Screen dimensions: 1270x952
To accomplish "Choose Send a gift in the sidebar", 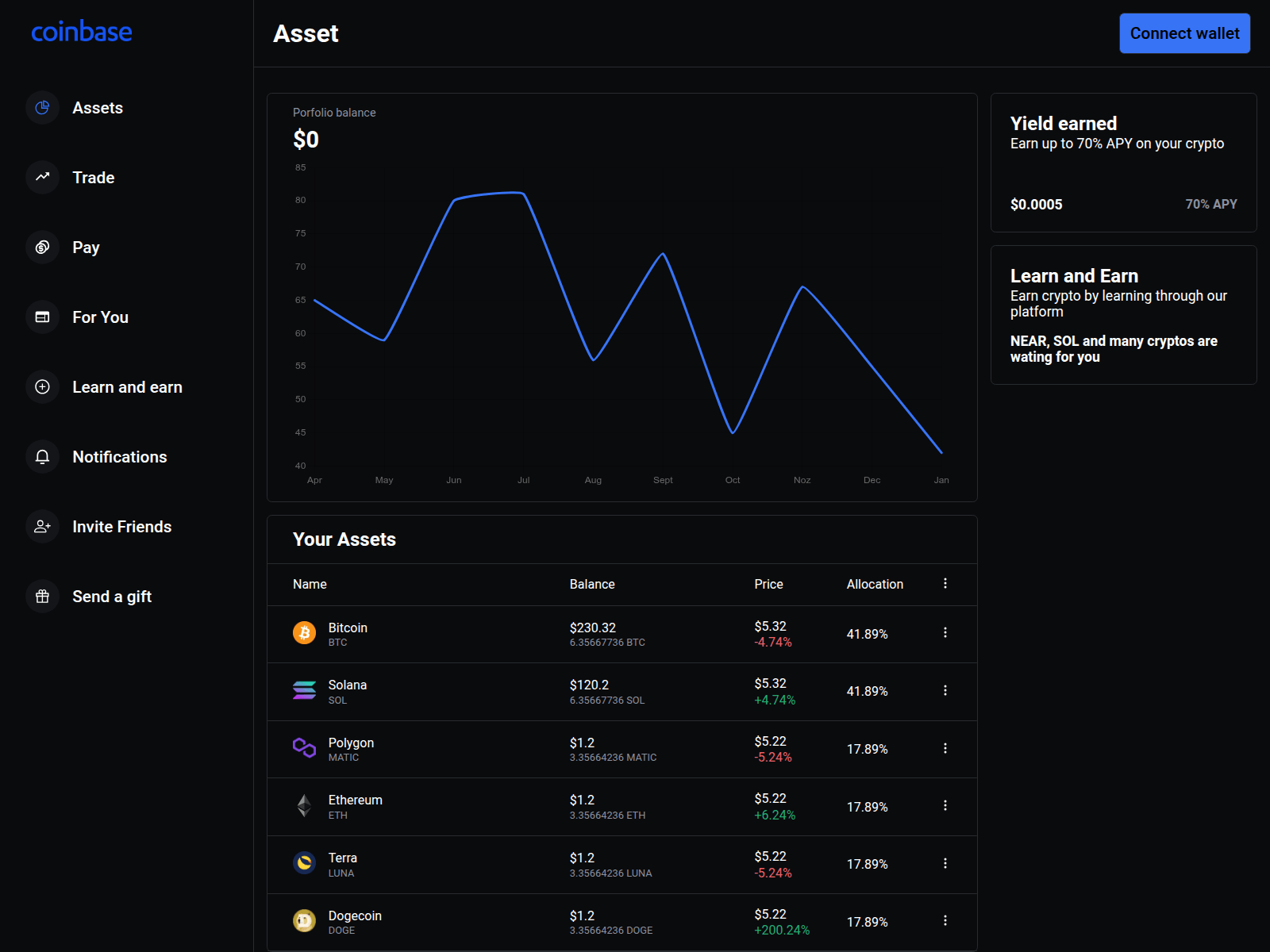I will click(112, 597).
